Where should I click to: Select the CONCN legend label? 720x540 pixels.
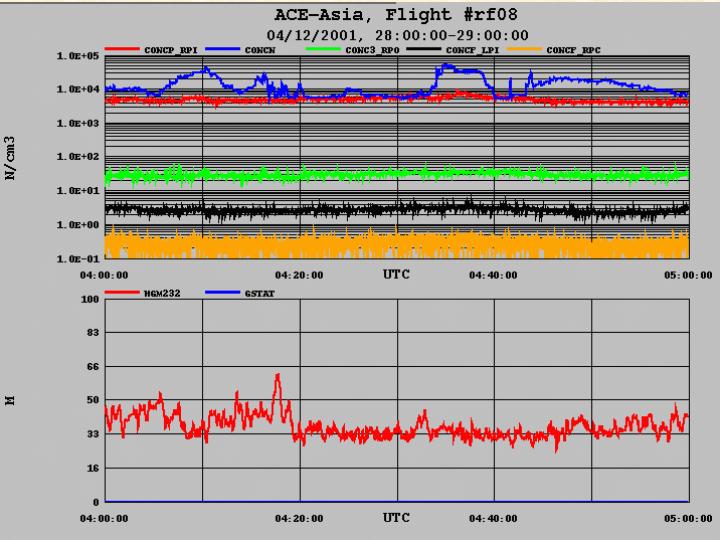point(260,50)
